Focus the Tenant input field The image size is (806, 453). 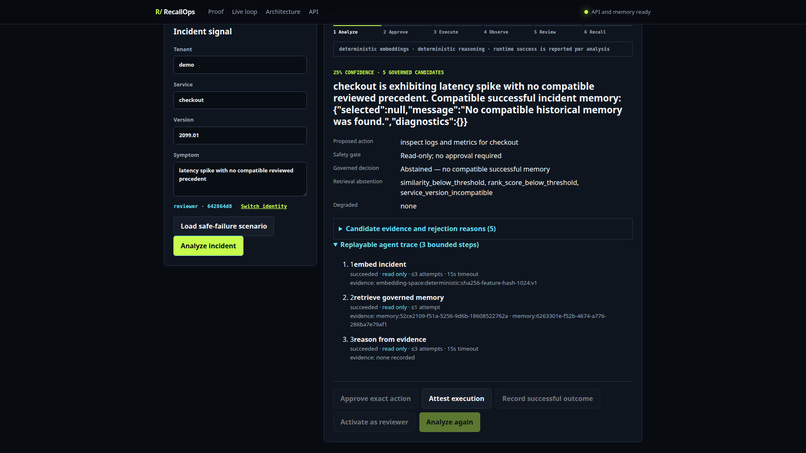coord(240,65)
